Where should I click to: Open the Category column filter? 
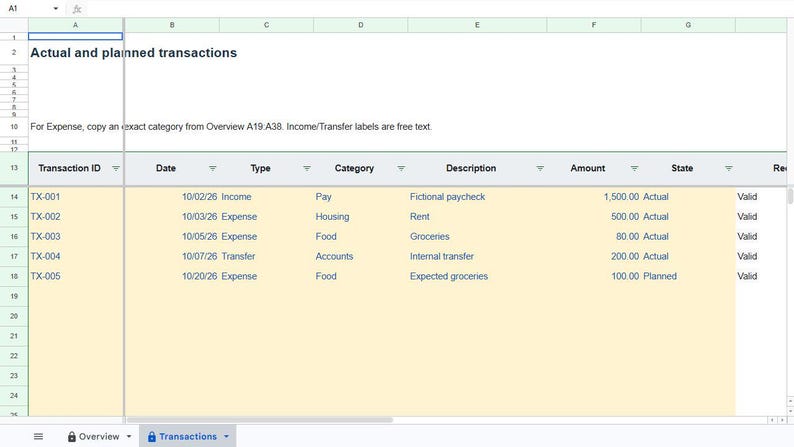pos(401,169)
